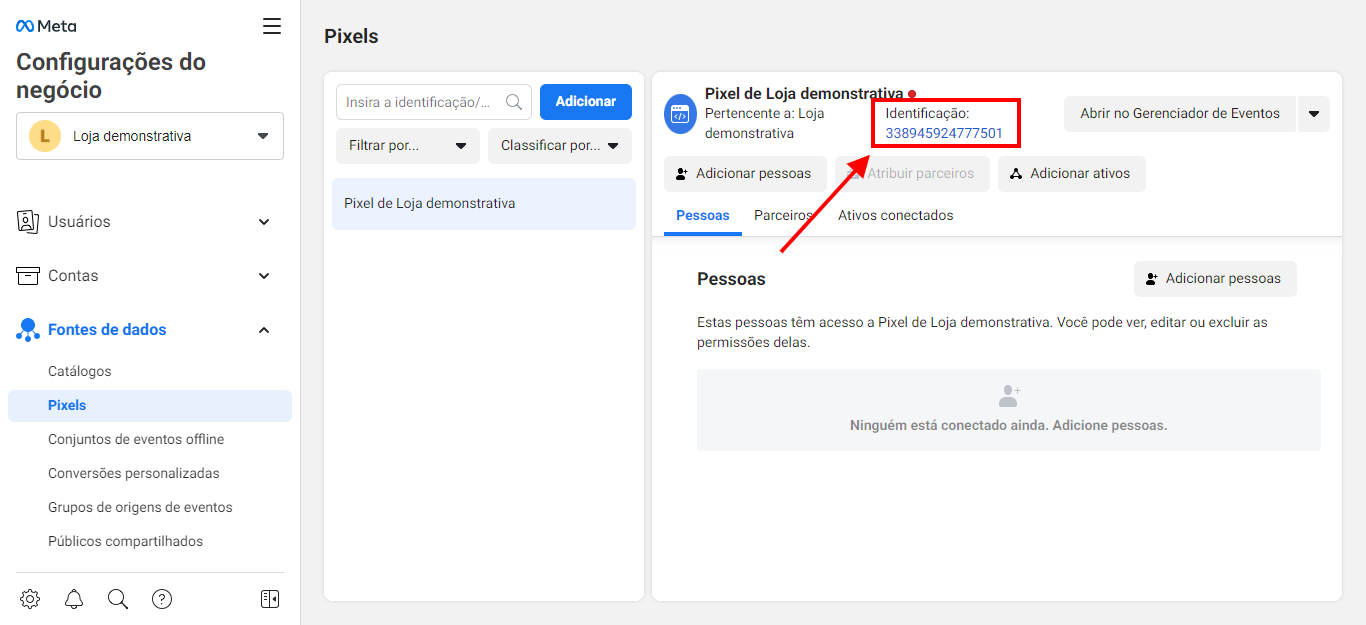This screenshot has height=625, width=1366.
Task: Open settings gear at sidebar bottom
Action: point(30,599)
